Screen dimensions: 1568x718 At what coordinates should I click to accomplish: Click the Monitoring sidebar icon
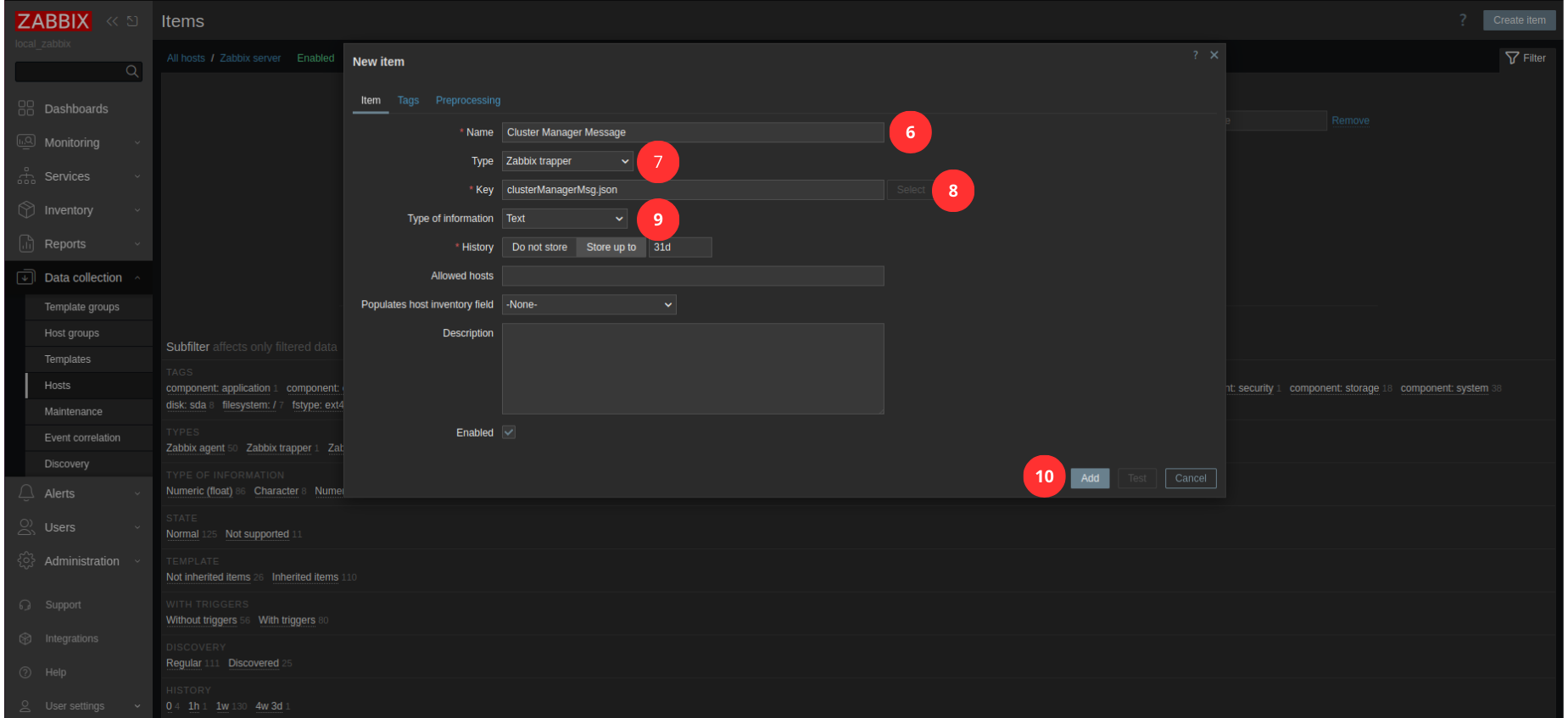click(26, 142)
